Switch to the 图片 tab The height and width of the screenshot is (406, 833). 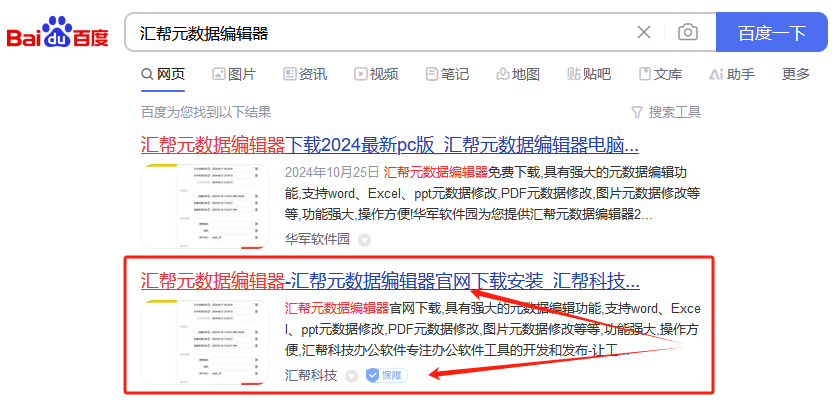tap(234, 74)
